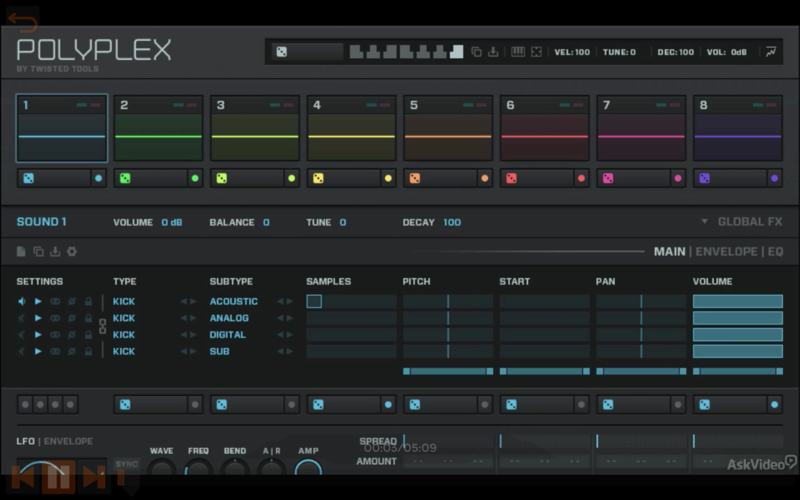Select next subtype for Acoustic row
Screen dimensions: 800x500
pos(290,302)
